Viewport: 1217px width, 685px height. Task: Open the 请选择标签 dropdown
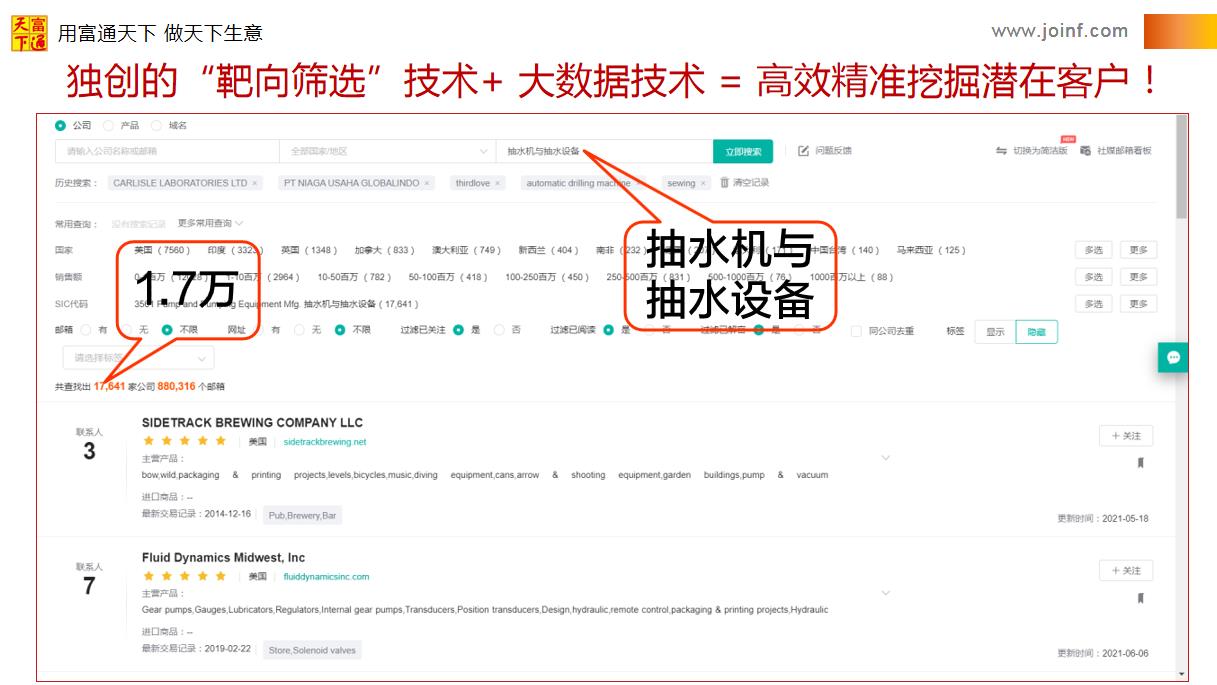138,357
